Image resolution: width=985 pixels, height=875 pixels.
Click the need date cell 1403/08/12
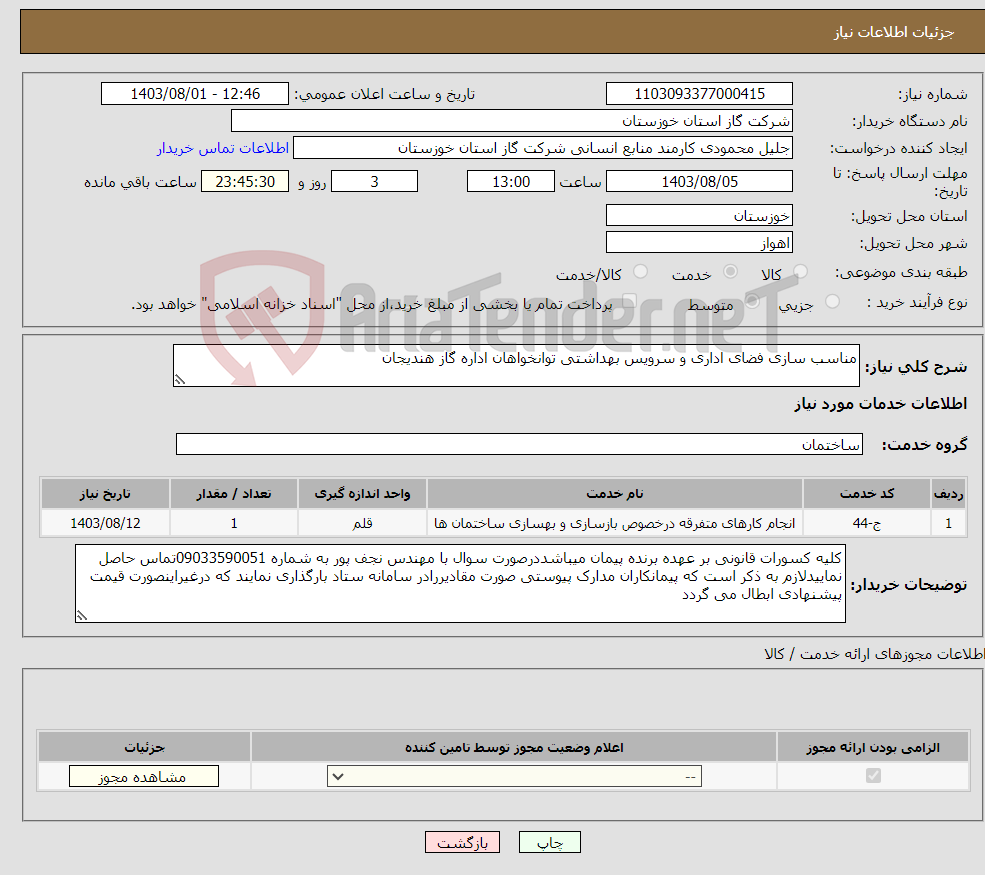click(x=106, y=523)
